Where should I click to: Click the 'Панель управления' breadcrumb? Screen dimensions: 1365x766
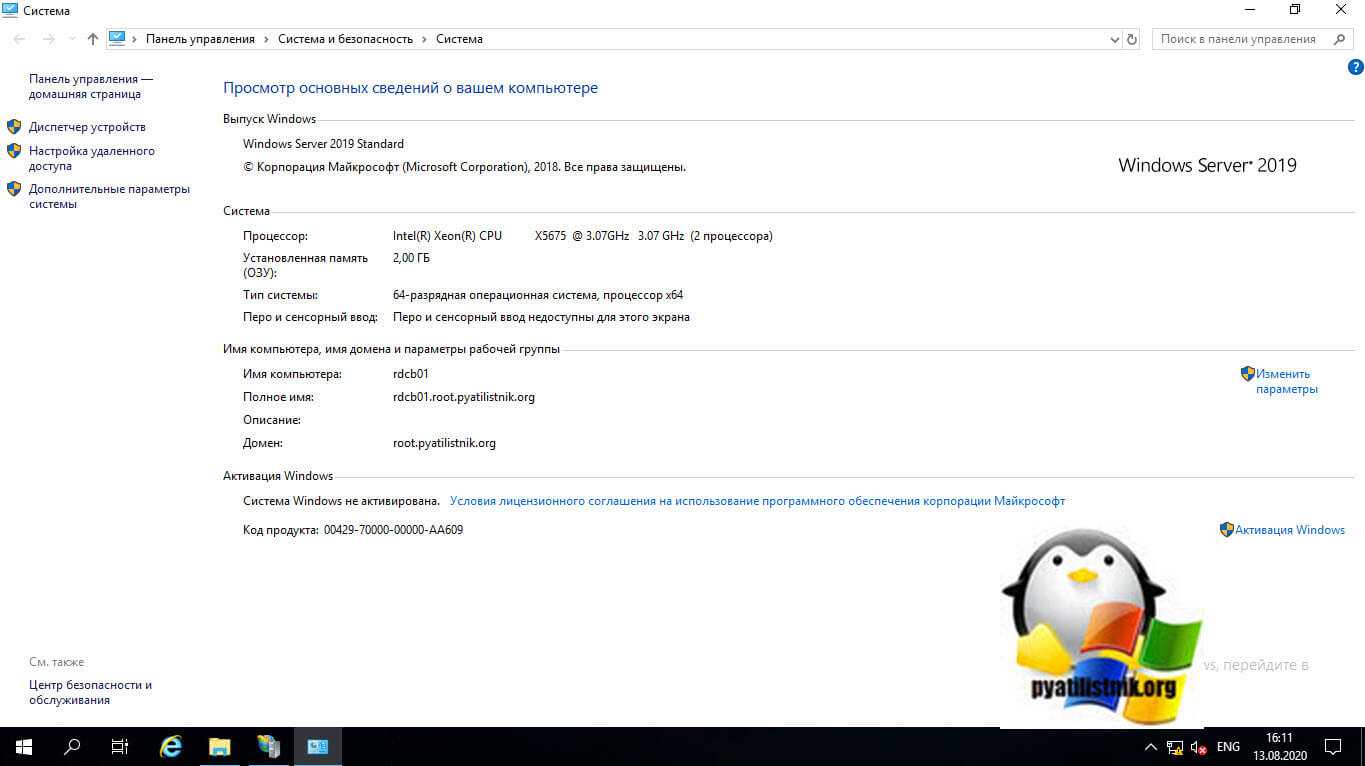pyautogui.click(x=200, y=39)
